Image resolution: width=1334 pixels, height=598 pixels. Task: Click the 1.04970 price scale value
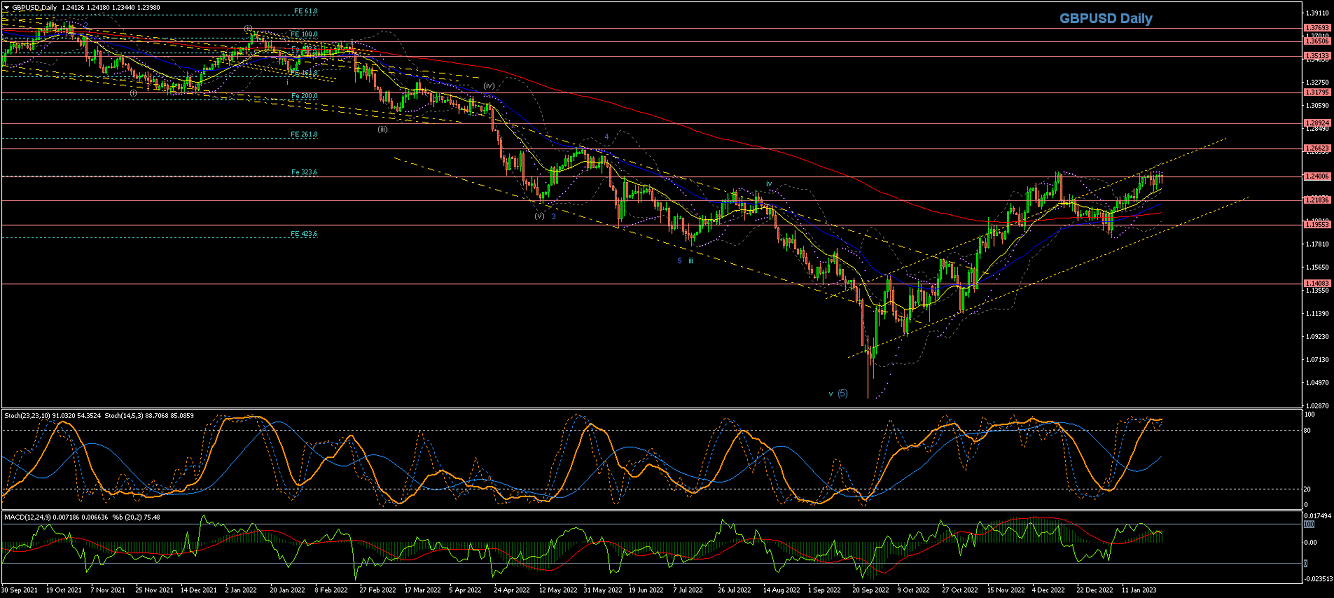tap(1316, 382)
